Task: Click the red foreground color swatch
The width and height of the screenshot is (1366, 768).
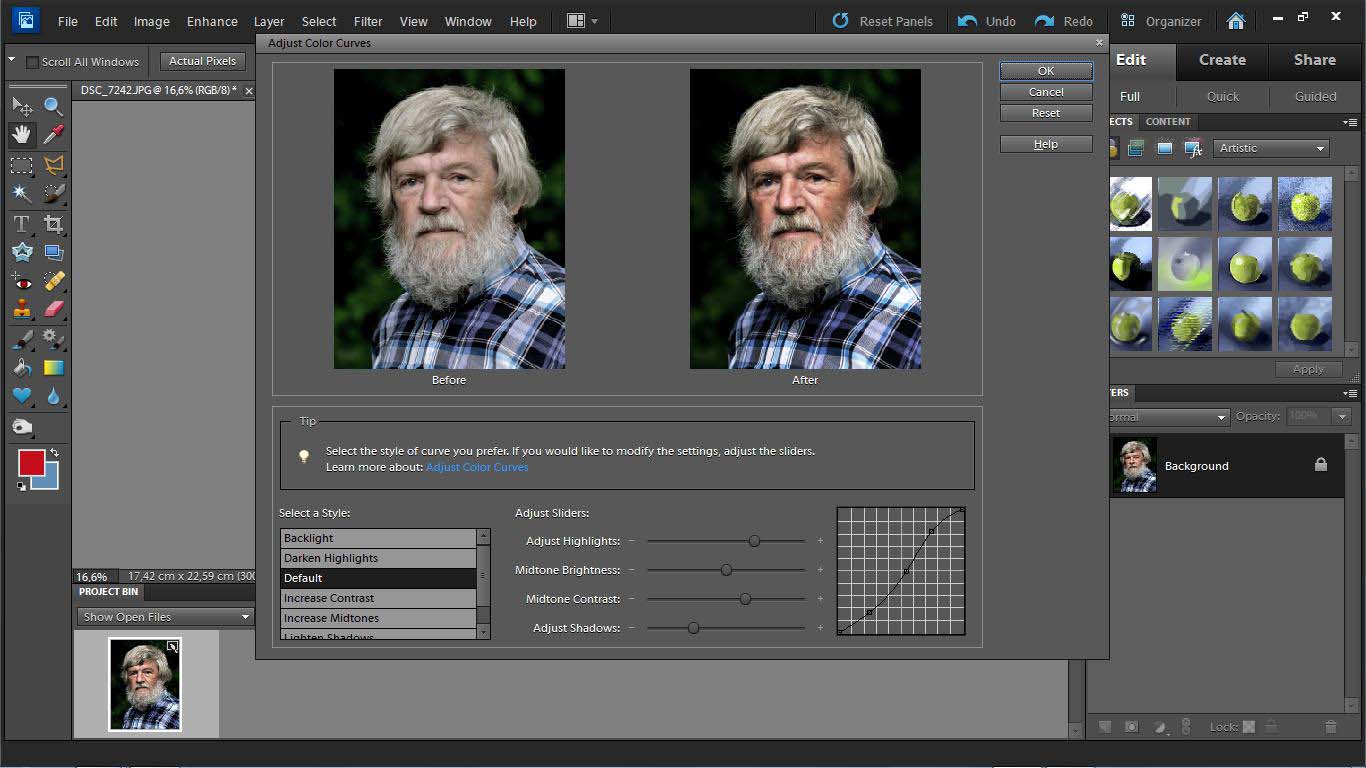Action: tap(31, 463)
